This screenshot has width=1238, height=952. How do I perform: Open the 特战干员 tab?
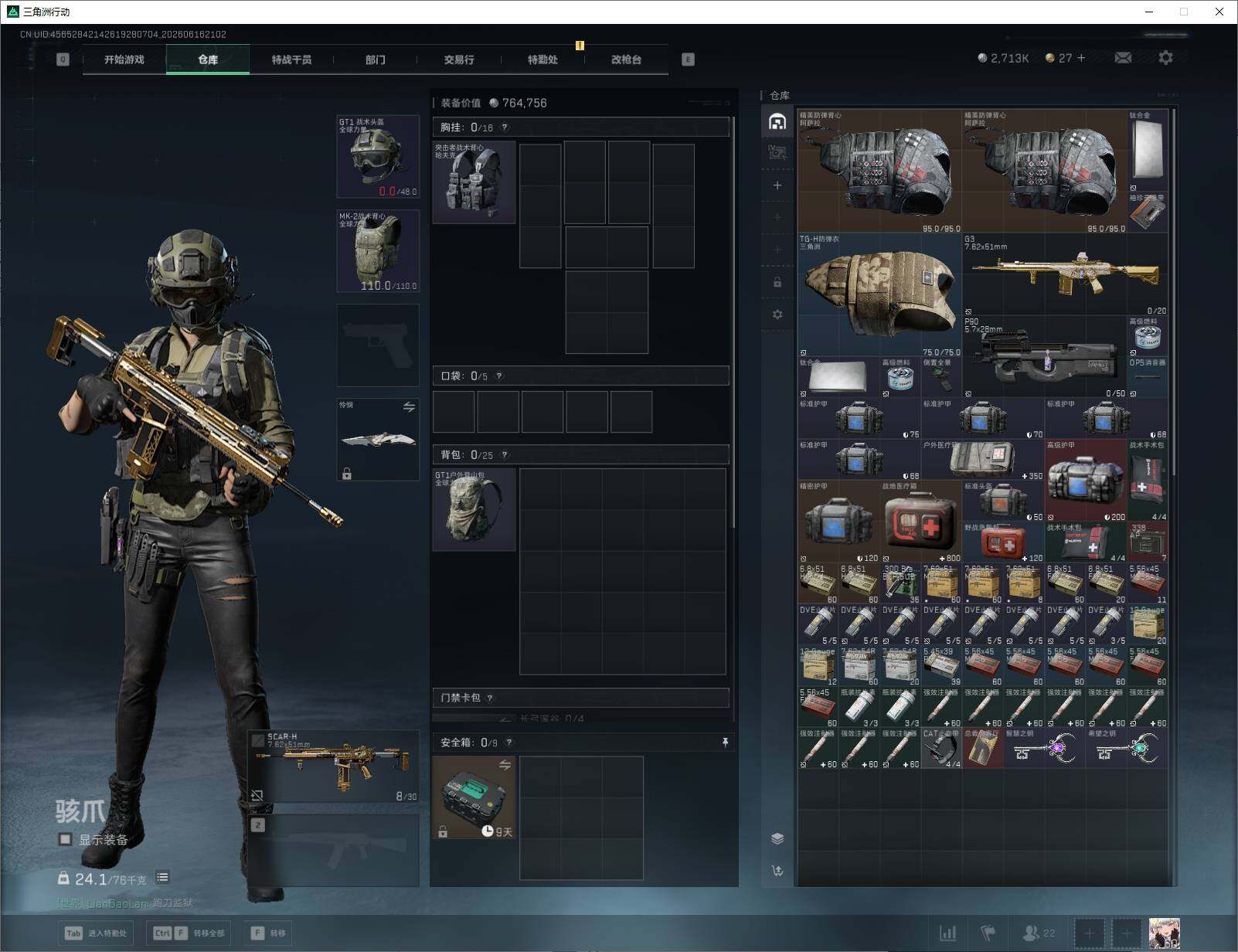pyautogui.click(x=291, y=59)
